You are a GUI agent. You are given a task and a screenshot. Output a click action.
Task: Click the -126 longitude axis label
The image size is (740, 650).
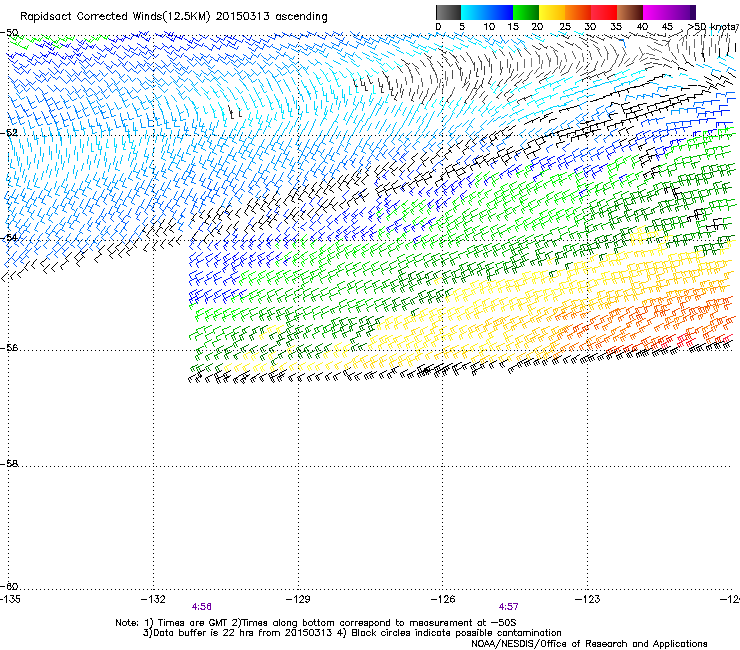[x=443, y=599]
